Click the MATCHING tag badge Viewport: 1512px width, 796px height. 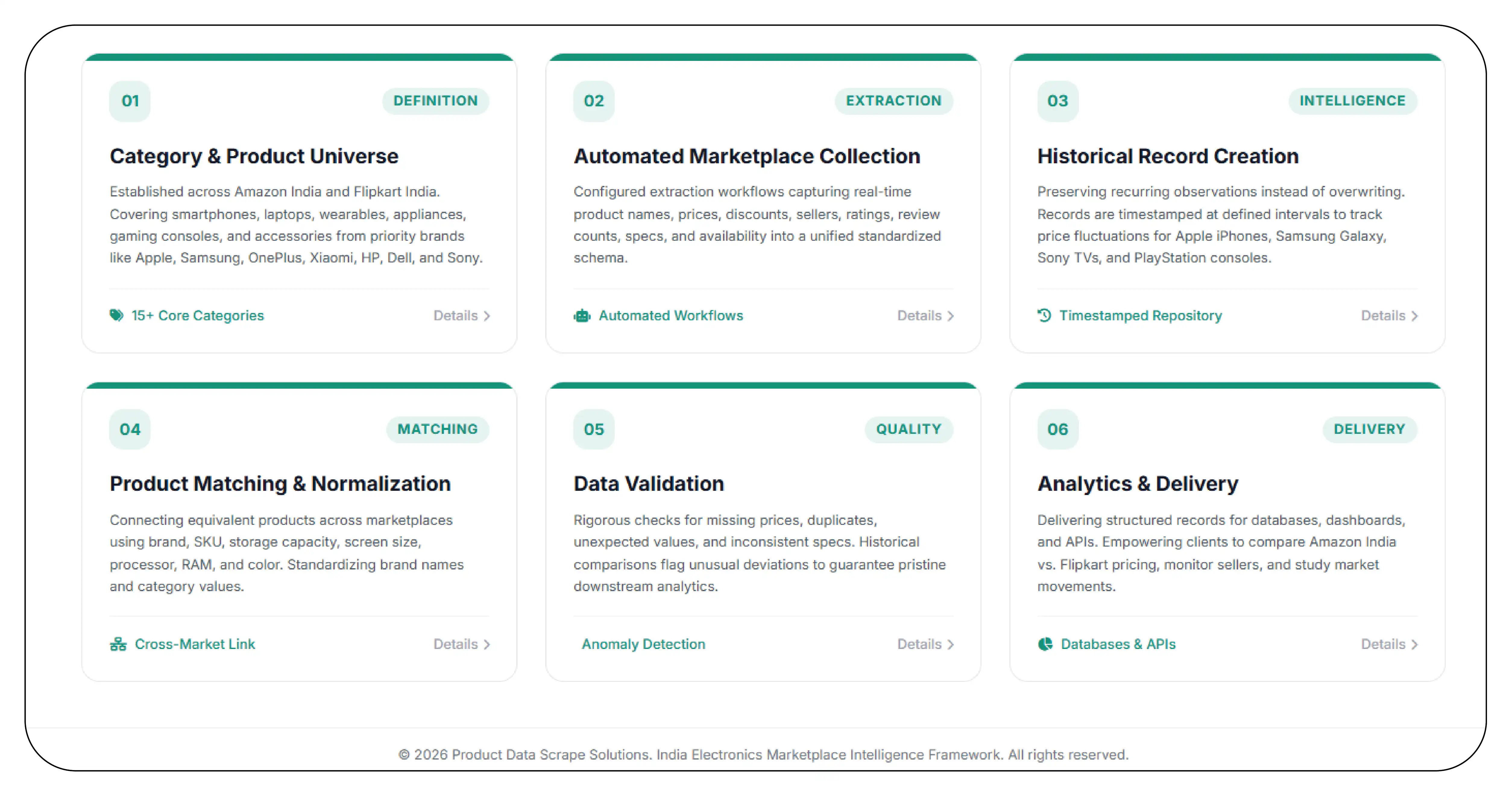437,429
